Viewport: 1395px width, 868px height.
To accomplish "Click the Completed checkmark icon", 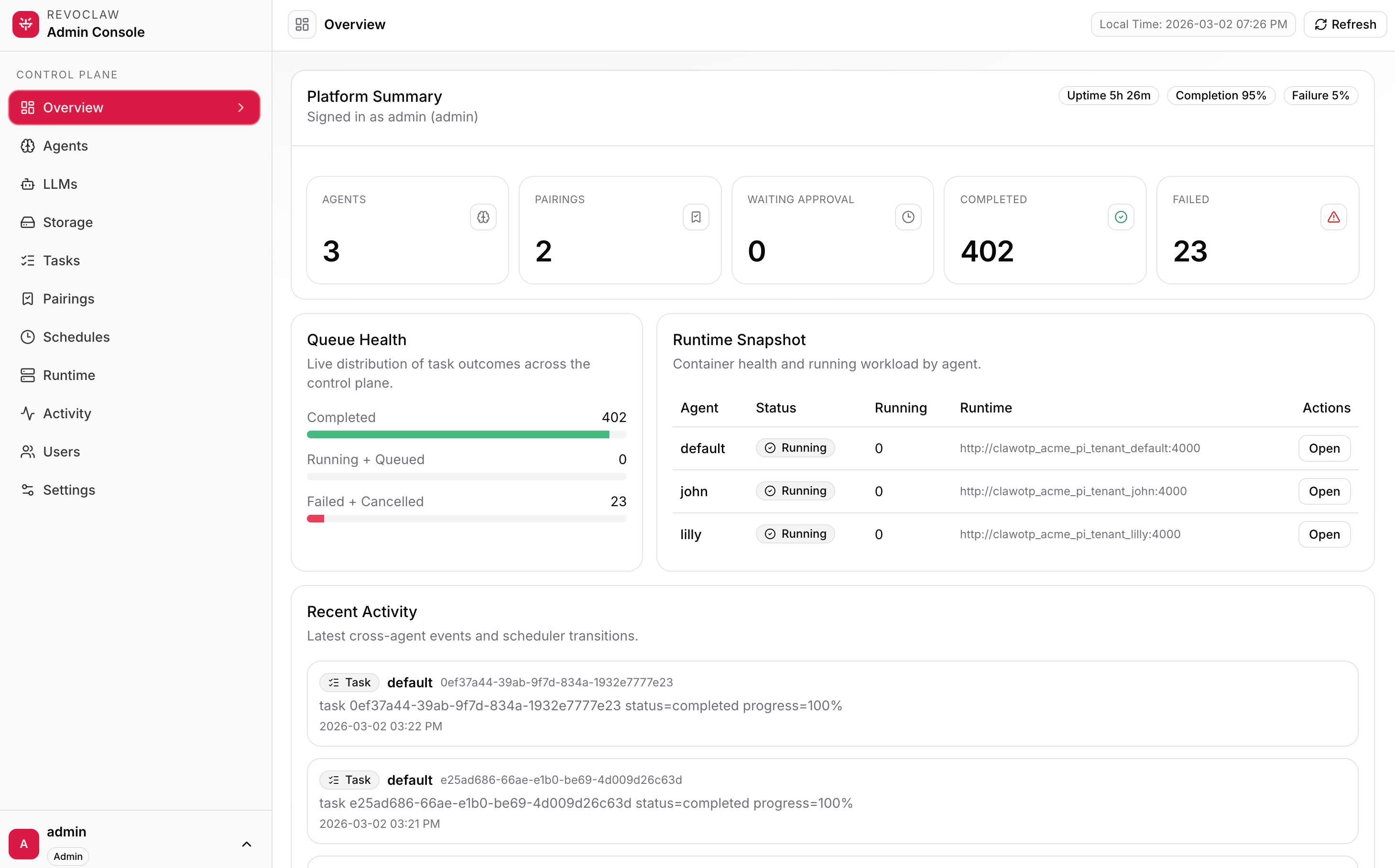I will tap(1120, 217).
